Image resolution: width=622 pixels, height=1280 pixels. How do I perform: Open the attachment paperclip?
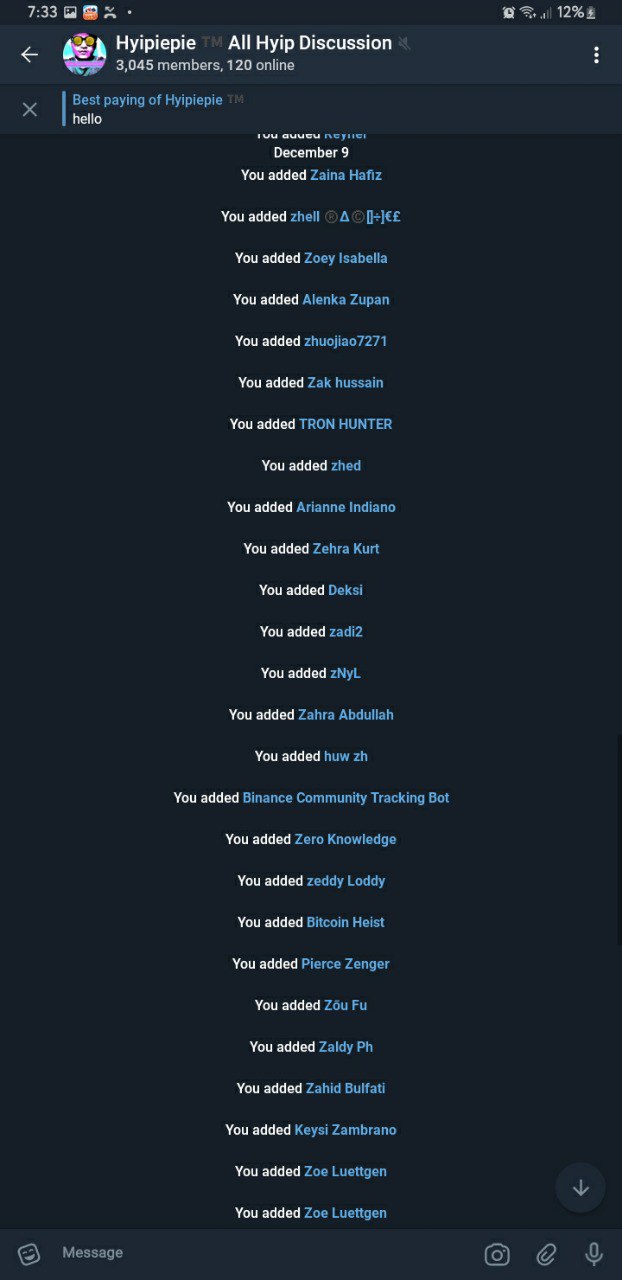click(546, 1254)
